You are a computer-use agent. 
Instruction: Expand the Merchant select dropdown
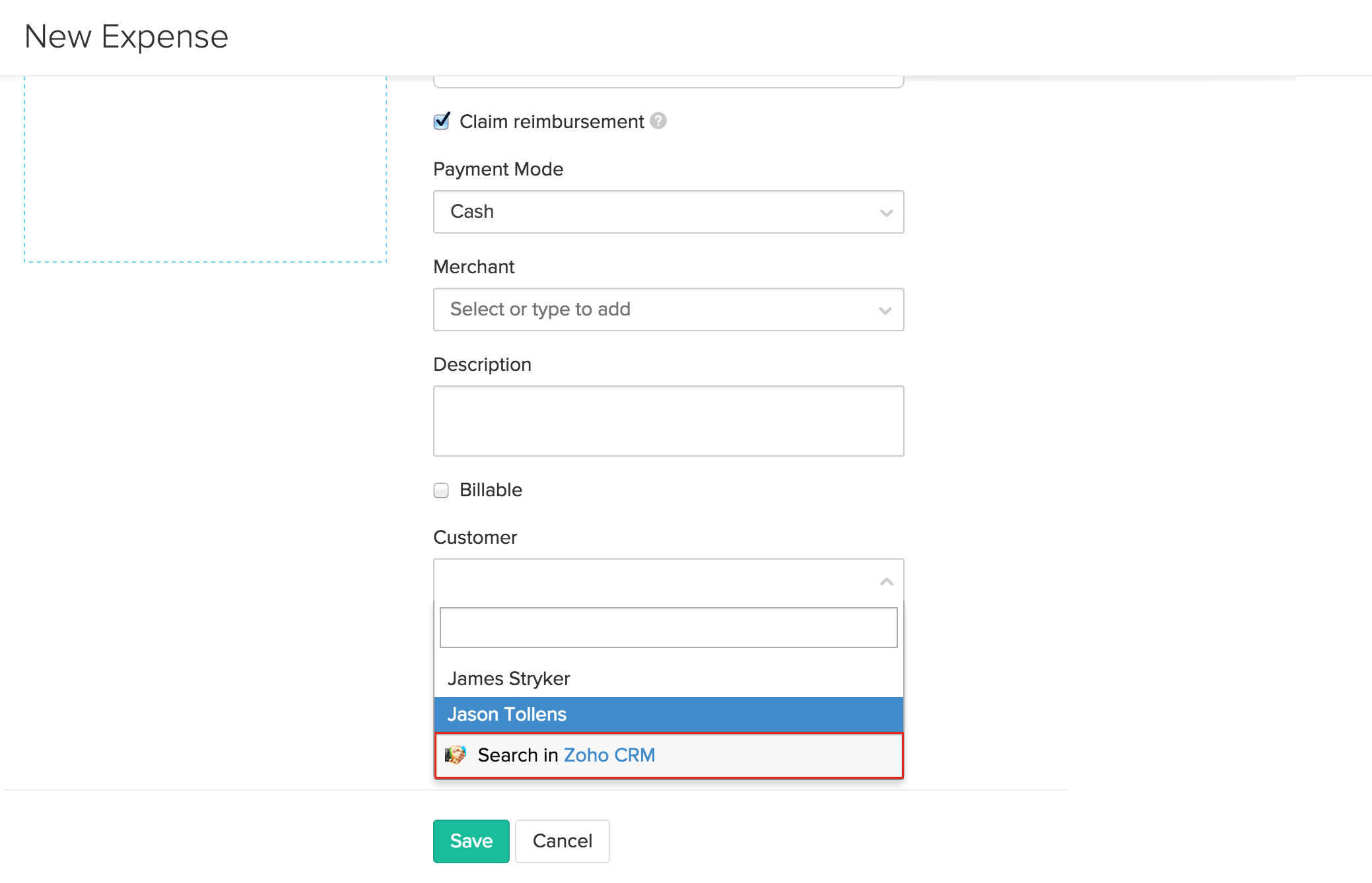885,310
